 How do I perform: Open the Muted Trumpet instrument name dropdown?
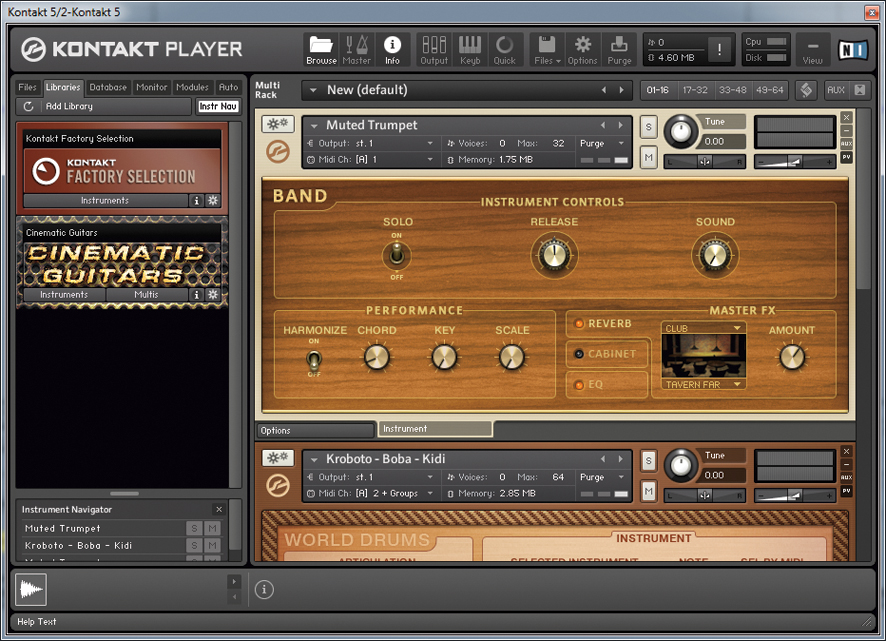314,125
